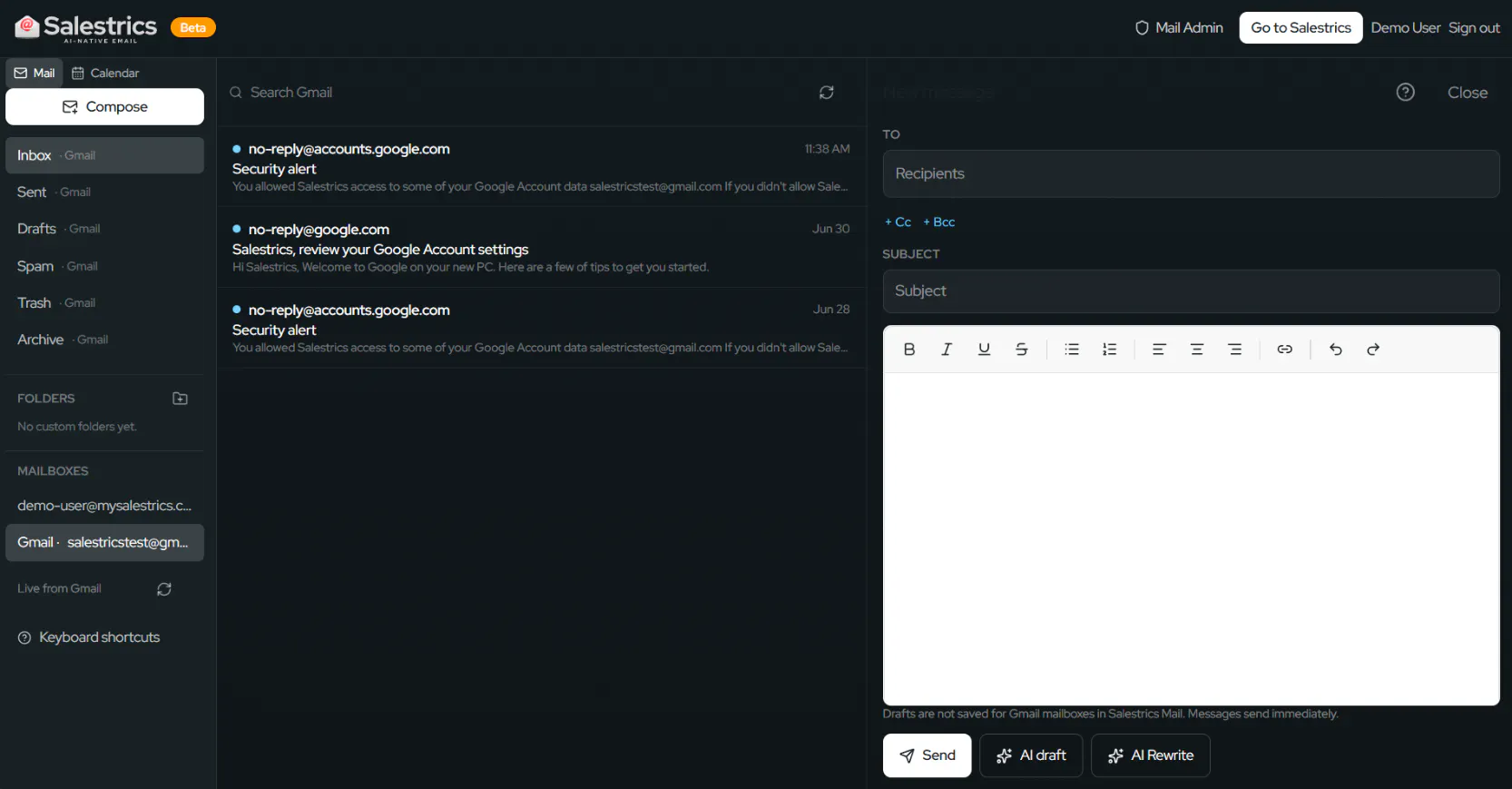Go to Salestrics

point(1301,27)
